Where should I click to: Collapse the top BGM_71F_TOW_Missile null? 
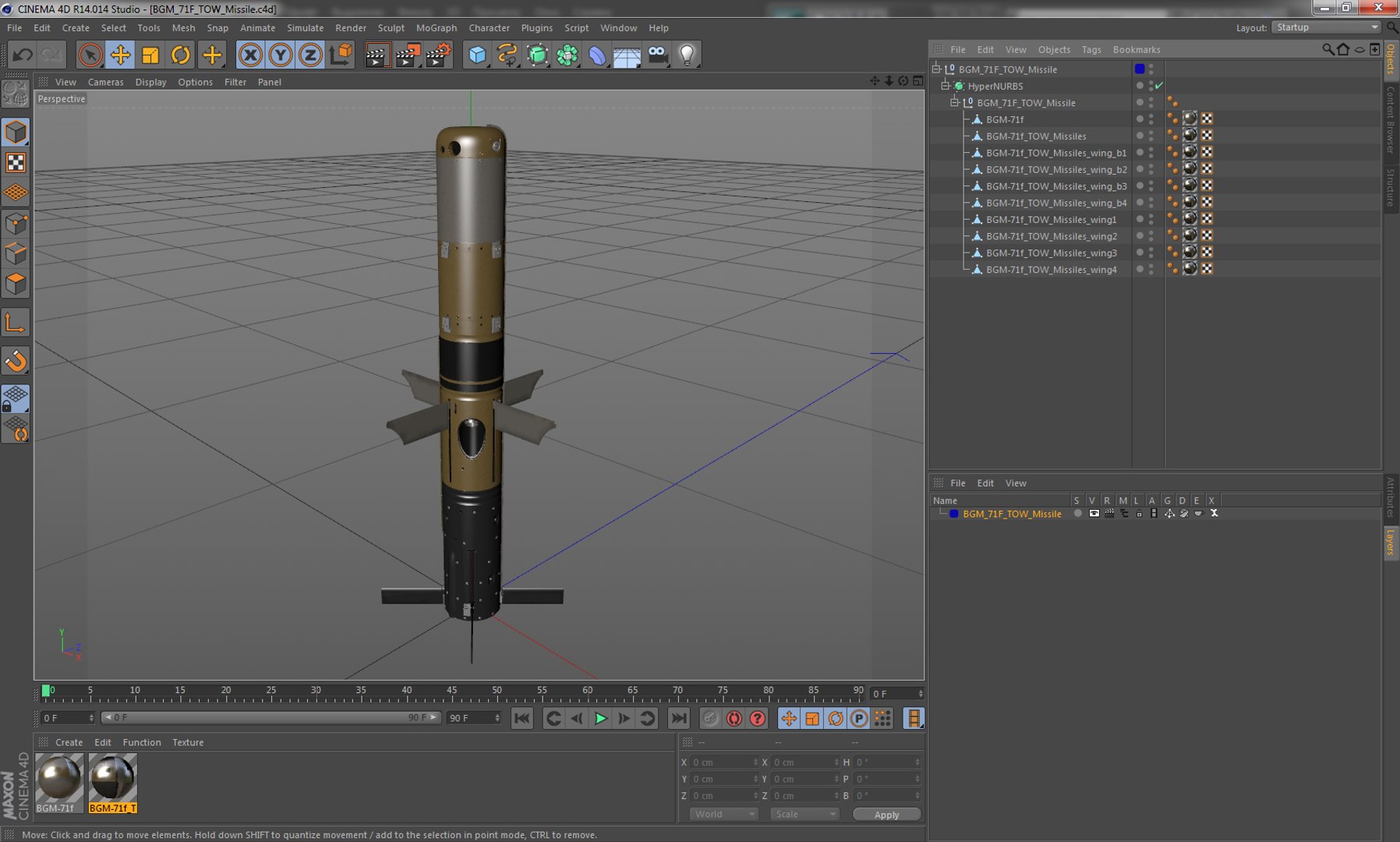[936, 69]
